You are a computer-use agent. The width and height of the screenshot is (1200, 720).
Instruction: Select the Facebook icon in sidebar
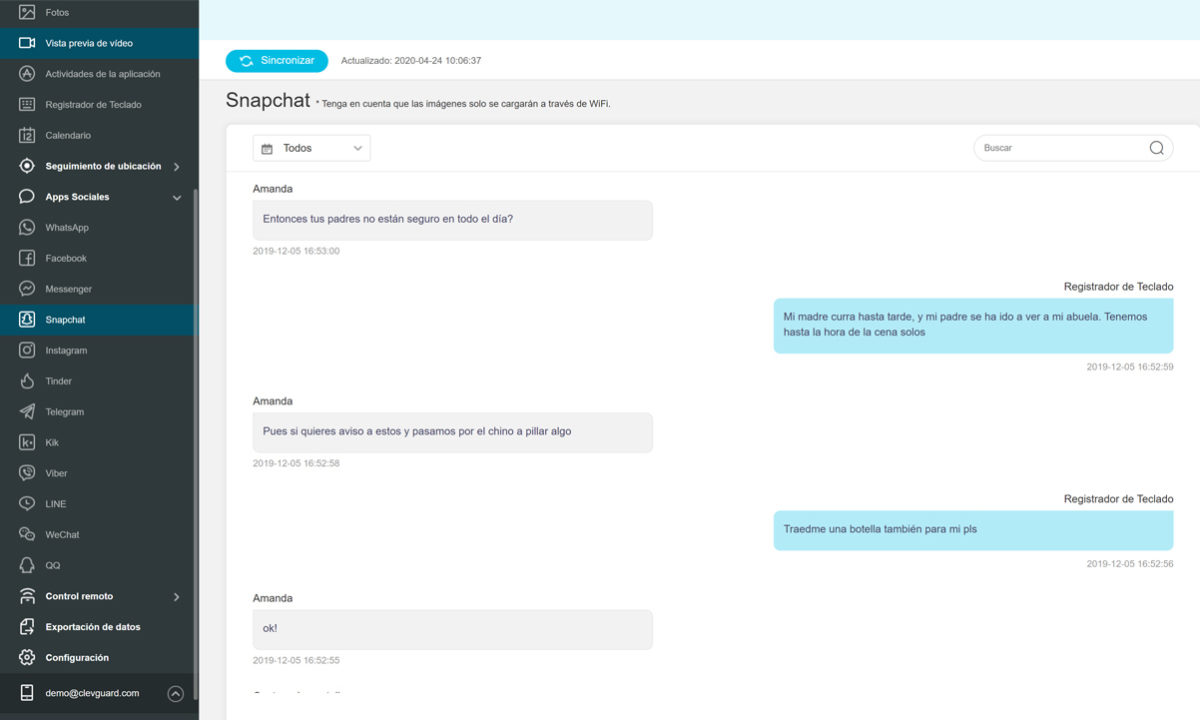tap(27, 258)
